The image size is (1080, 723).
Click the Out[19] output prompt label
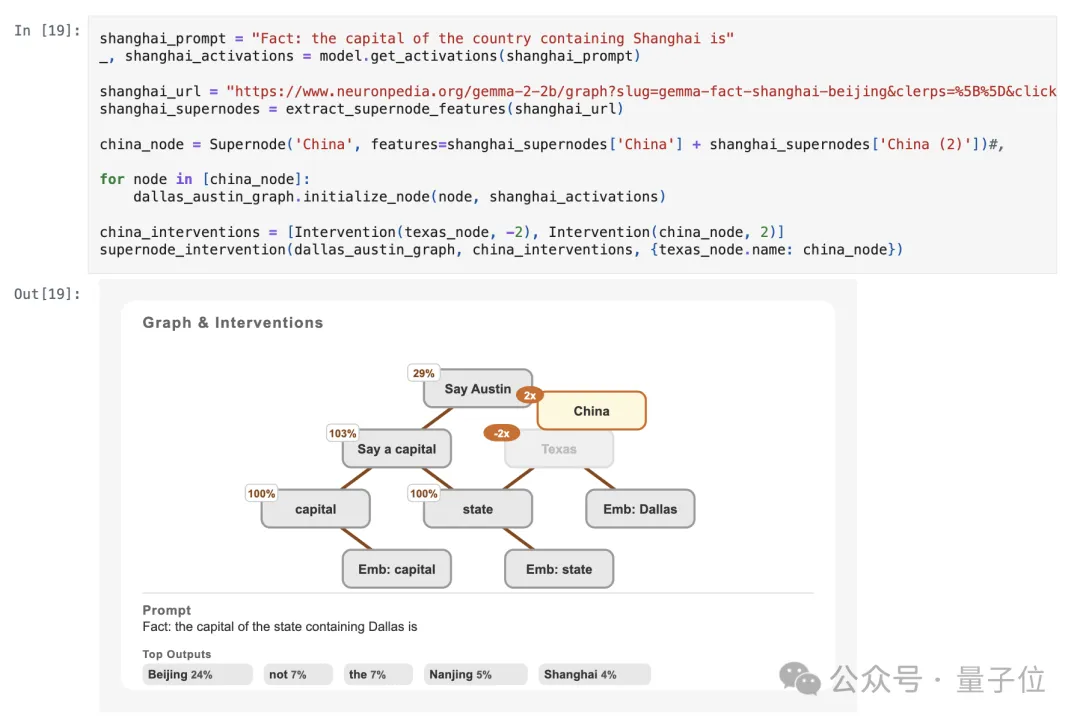tap(47, 293)
